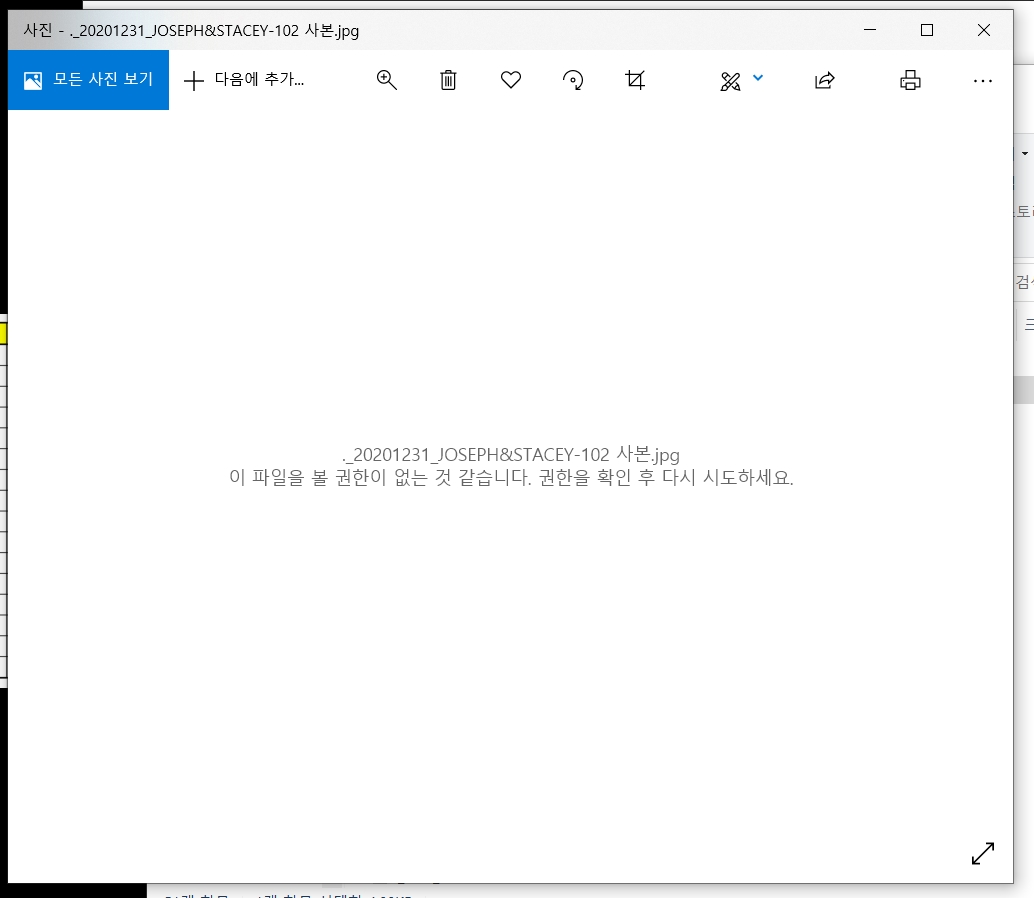Minimize the Photos window
Viewport: 1034px width, 898px height.
tap(870, 30)
